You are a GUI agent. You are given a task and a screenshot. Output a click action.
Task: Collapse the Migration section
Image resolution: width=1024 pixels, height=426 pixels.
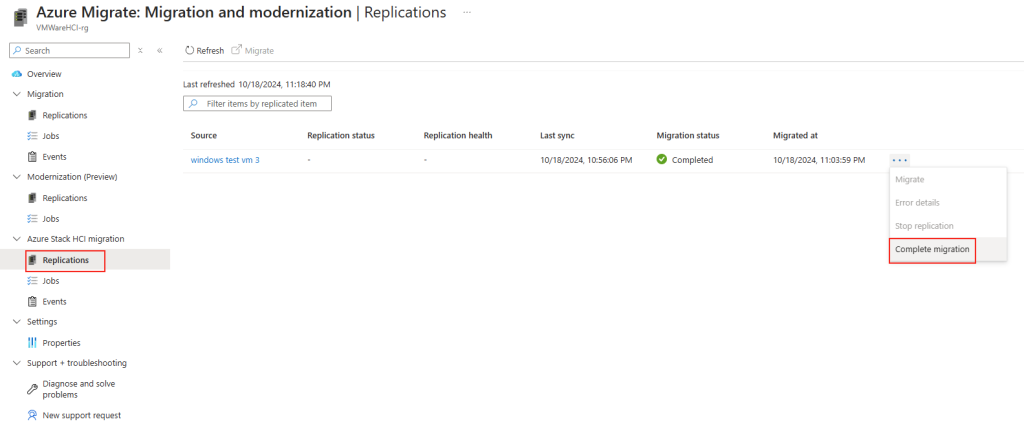tap(17, 94)
